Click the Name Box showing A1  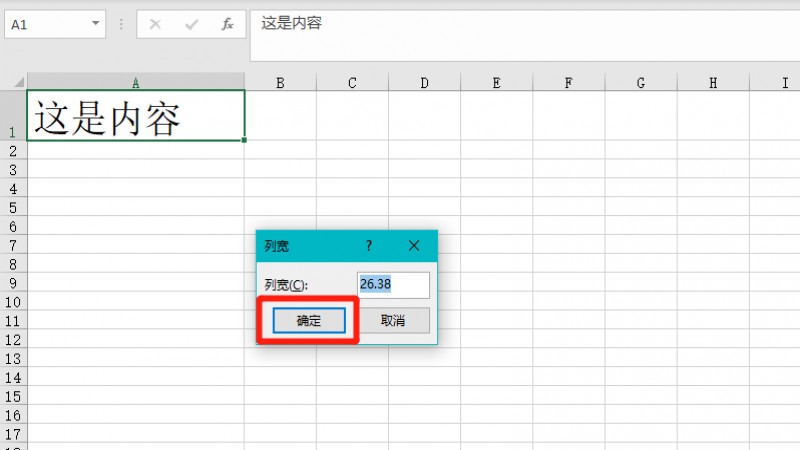coord(47,24)
